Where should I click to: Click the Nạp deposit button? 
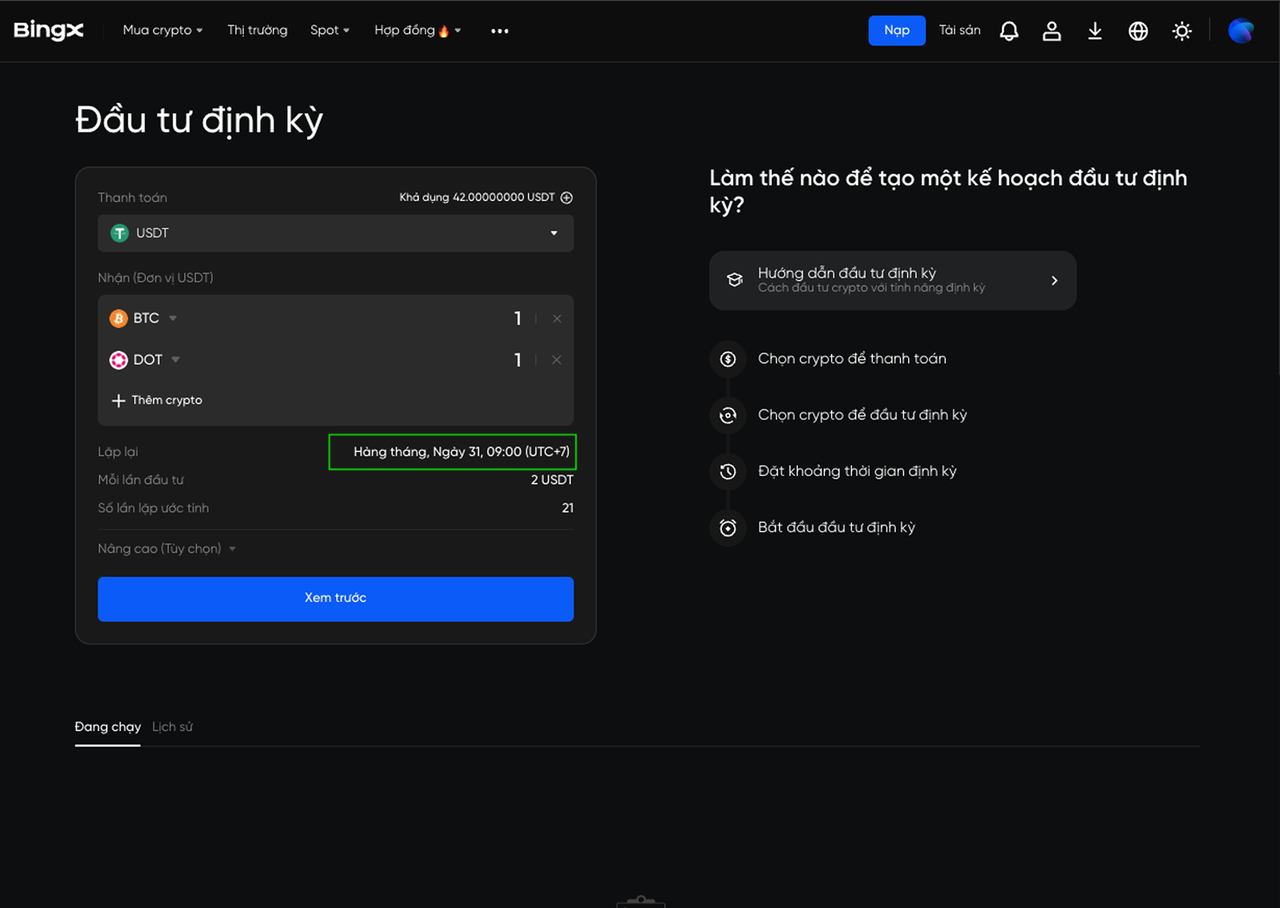[x=896, y=30]
